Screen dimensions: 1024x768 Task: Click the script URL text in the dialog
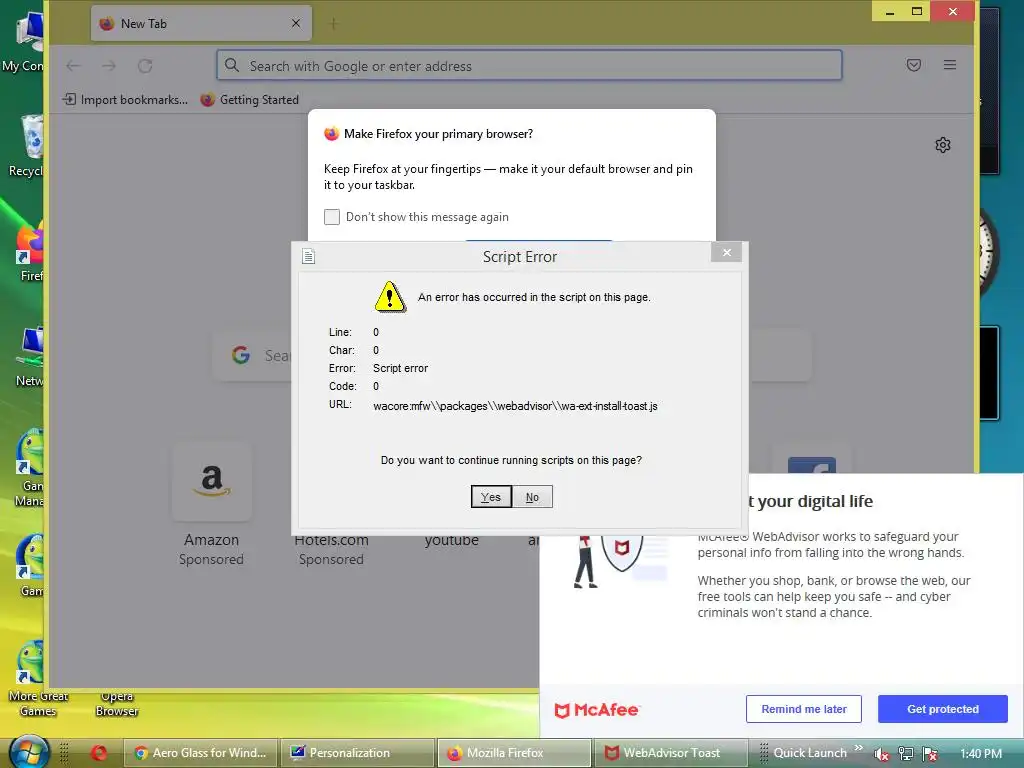pos(515,406)
